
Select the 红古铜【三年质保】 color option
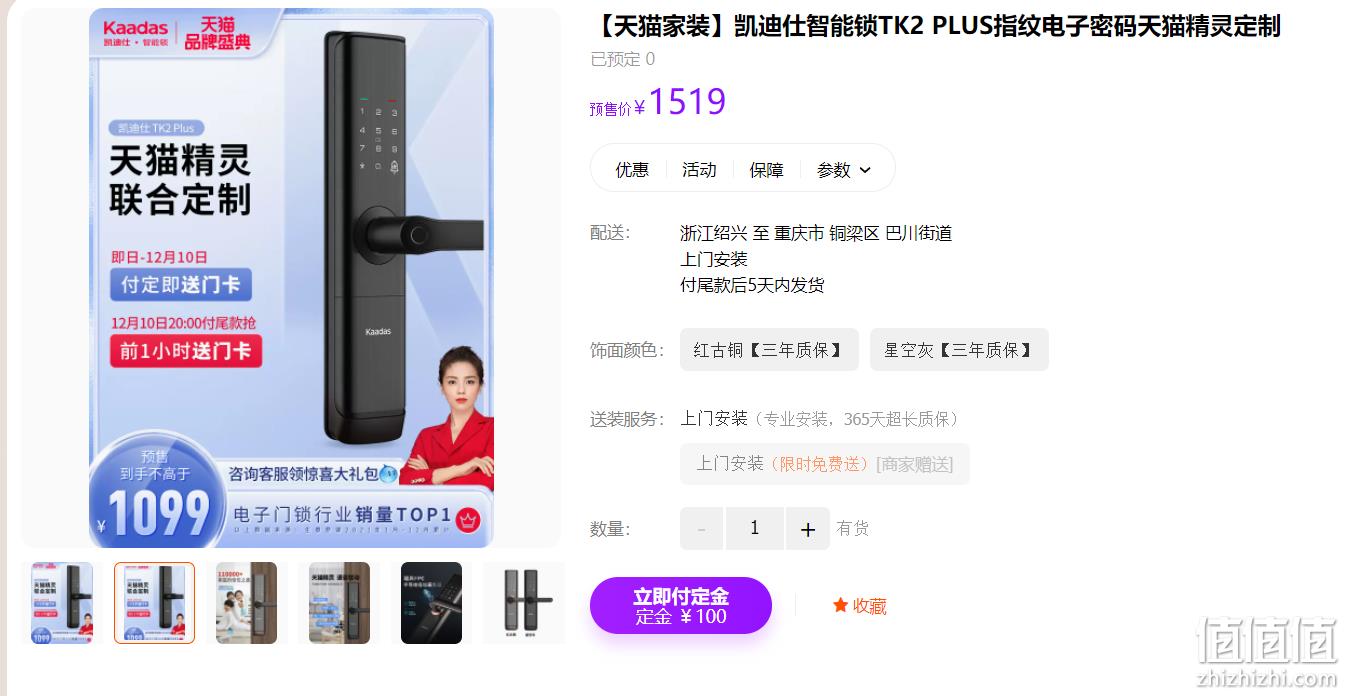click(x=769, y=350)
